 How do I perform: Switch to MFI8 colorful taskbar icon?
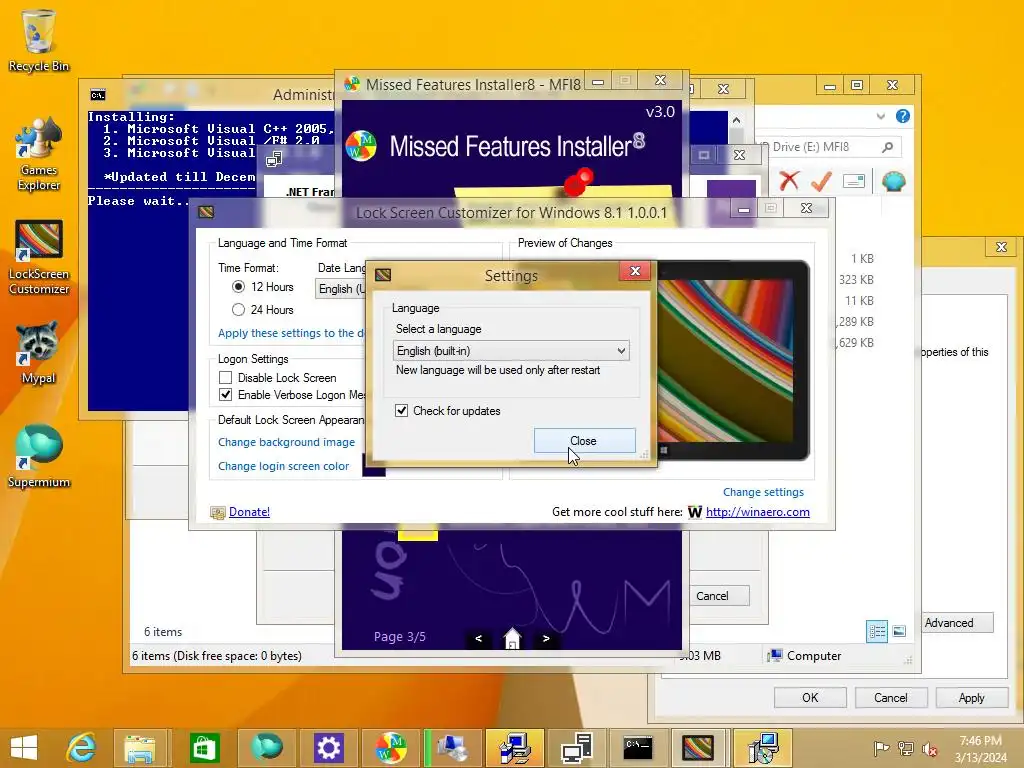coord(390,748)
